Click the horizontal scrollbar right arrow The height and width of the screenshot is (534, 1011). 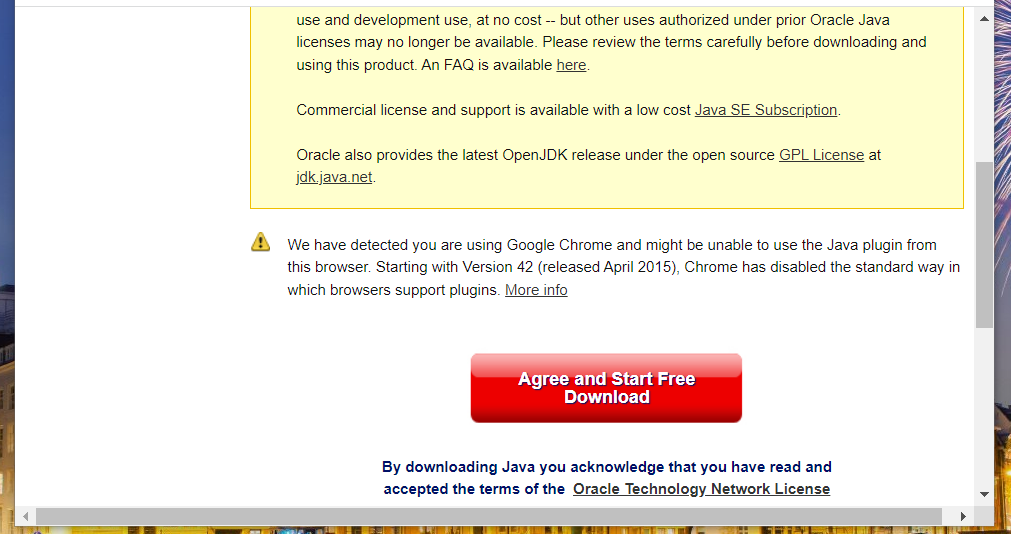click(x=963, y=516)
